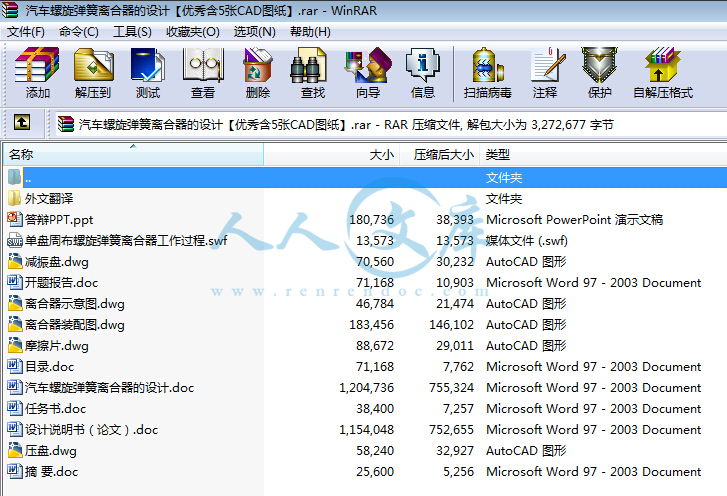Click the compressed size value 146,102
727x496 pixels.
[452, 324]
